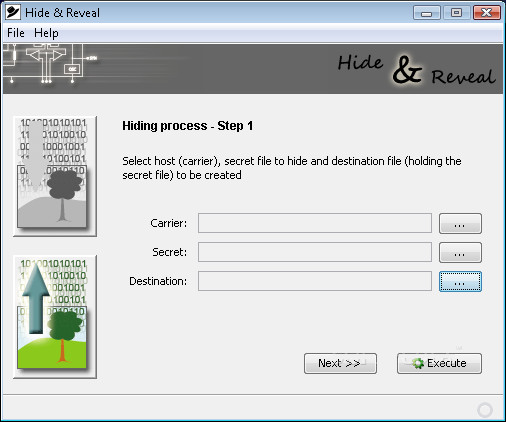Click the Execute button
This screenshot has height=422, width=506.
[x=439, y=363]
